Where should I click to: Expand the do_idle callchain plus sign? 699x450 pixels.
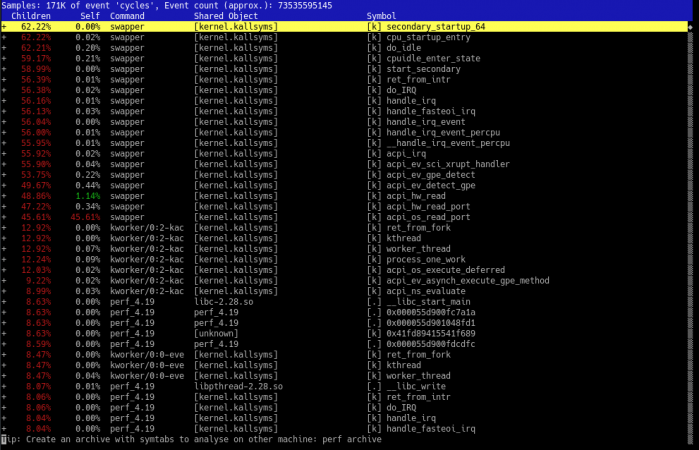4,48
